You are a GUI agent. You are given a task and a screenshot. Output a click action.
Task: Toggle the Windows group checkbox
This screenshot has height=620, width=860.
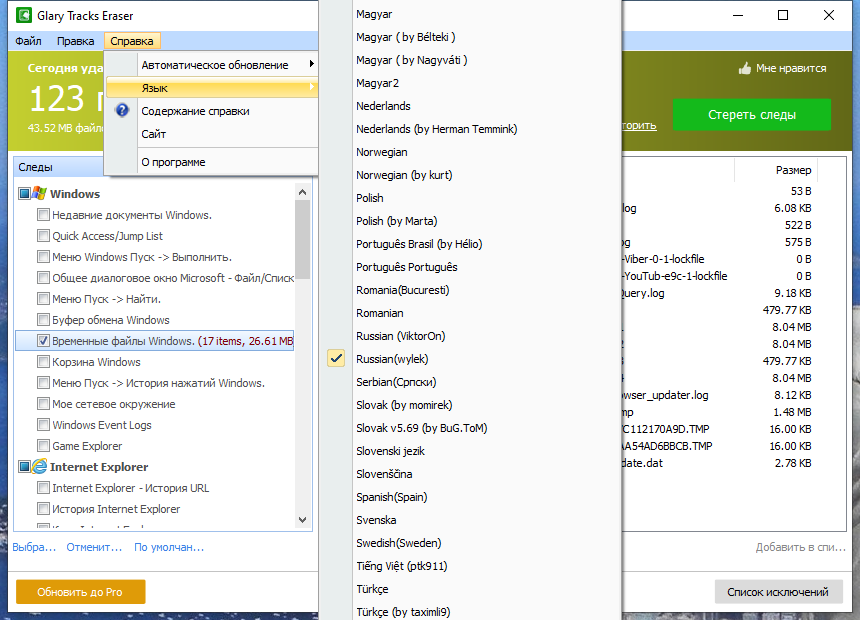(24, 194)
